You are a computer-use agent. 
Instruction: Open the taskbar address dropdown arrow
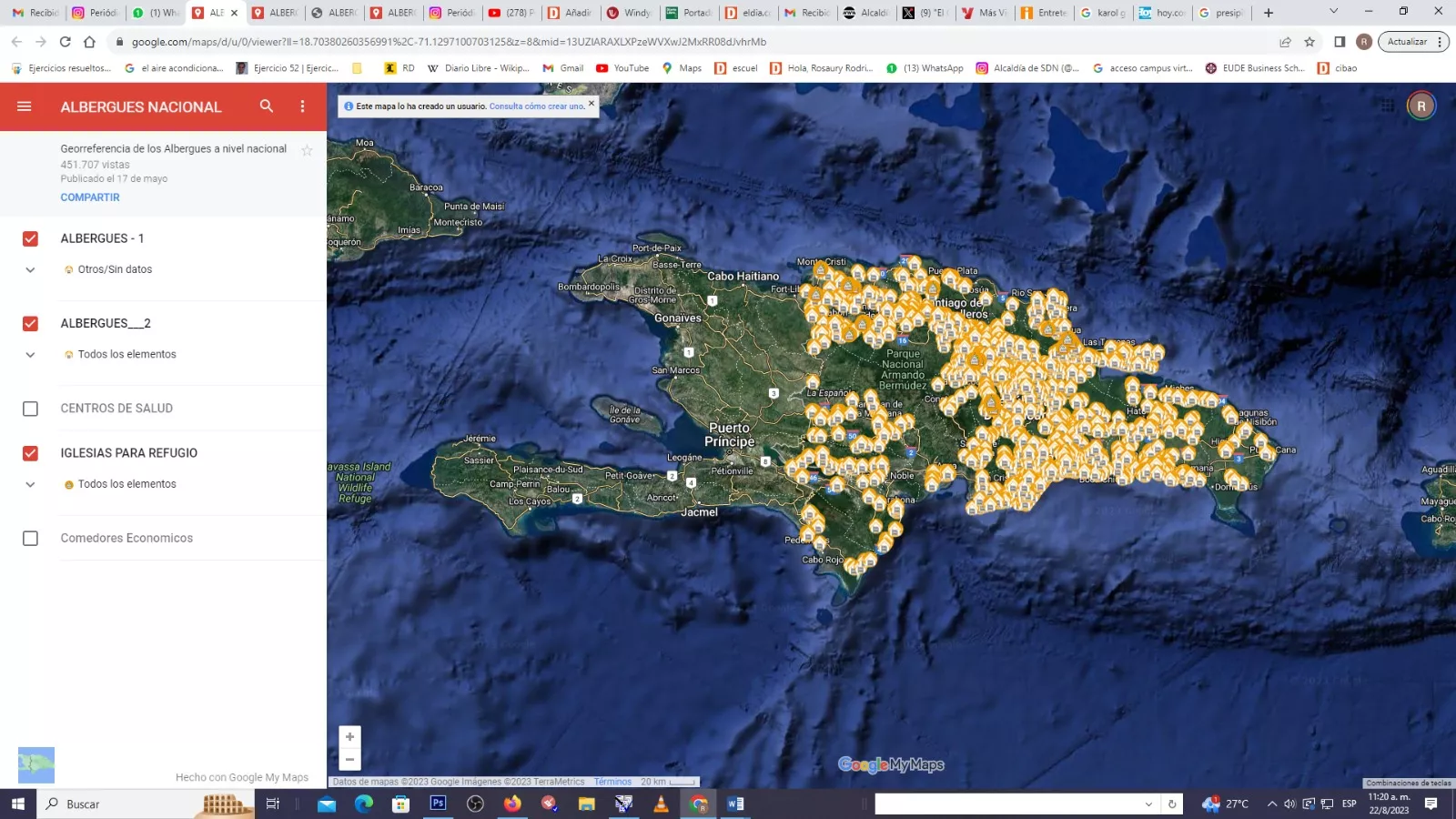(1148, 804)
